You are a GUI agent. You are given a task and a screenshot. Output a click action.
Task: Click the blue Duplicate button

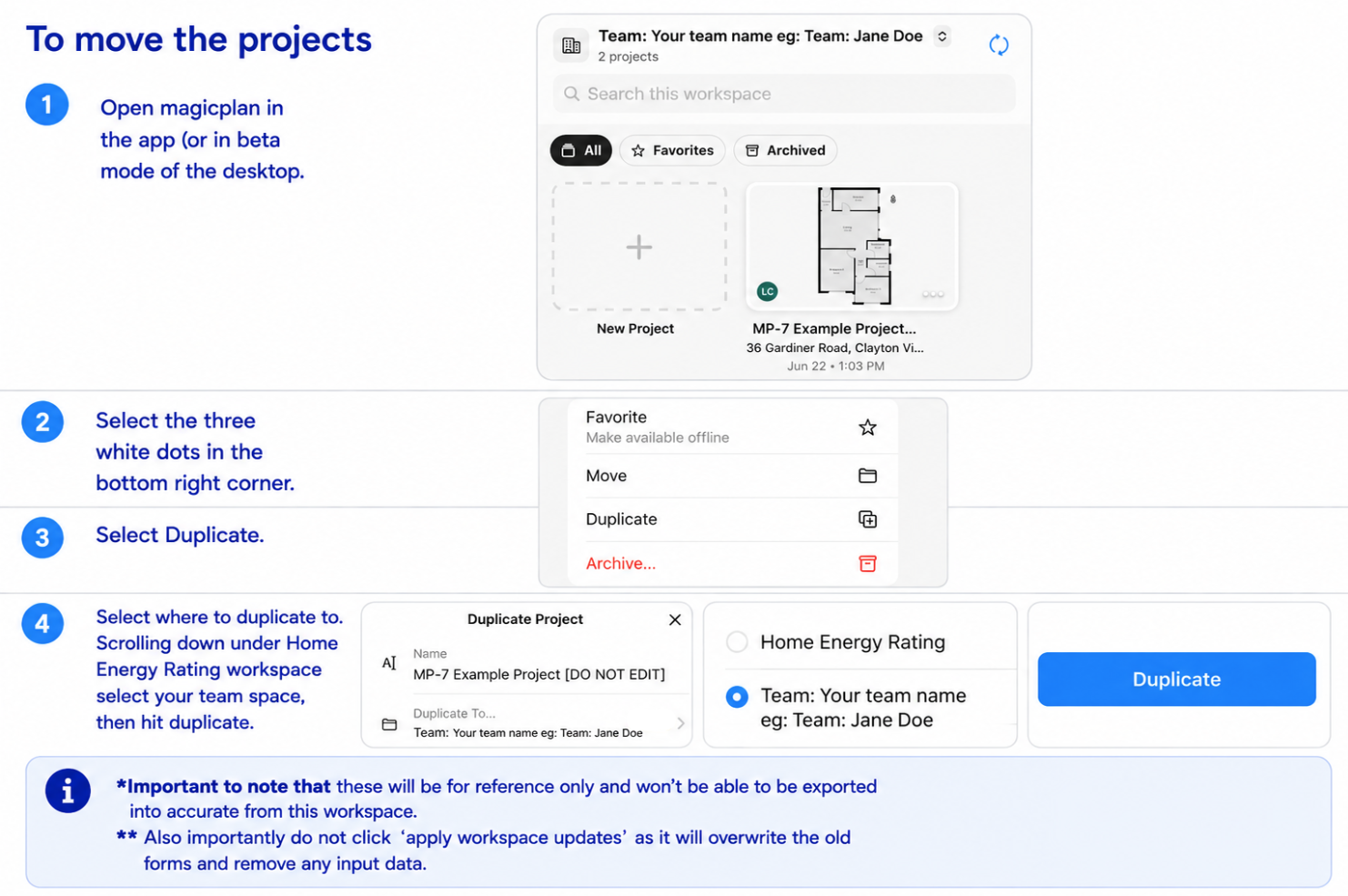click(x=1176, y=680)
